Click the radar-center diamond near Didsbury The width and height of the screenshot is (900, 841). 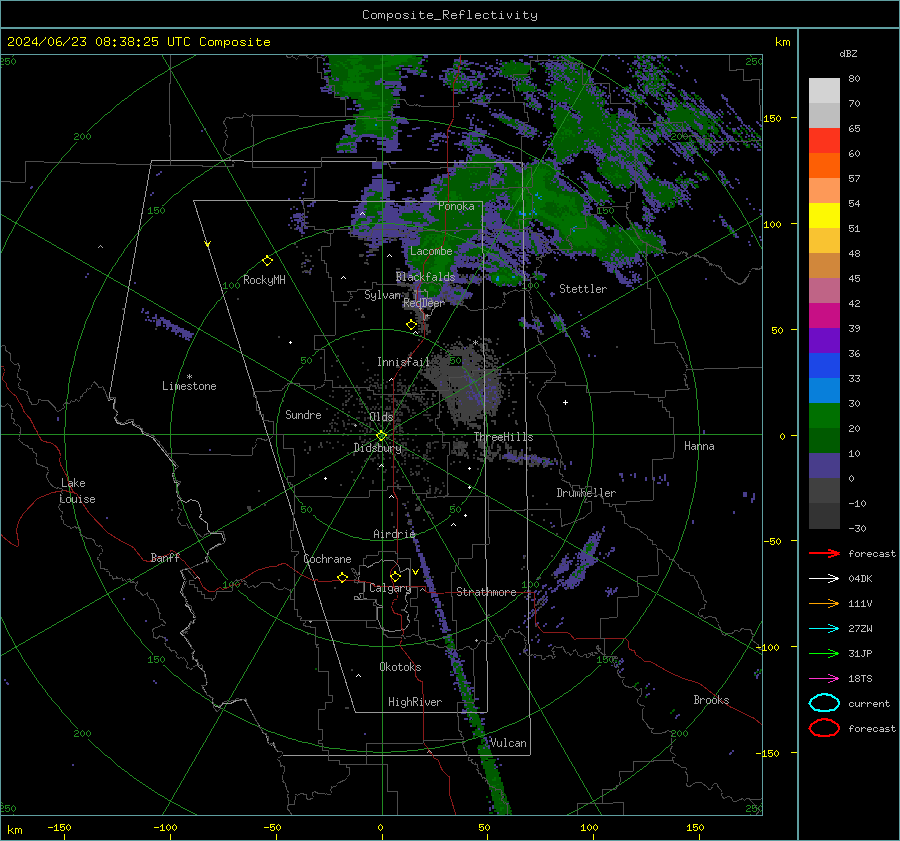pos(381,436)
